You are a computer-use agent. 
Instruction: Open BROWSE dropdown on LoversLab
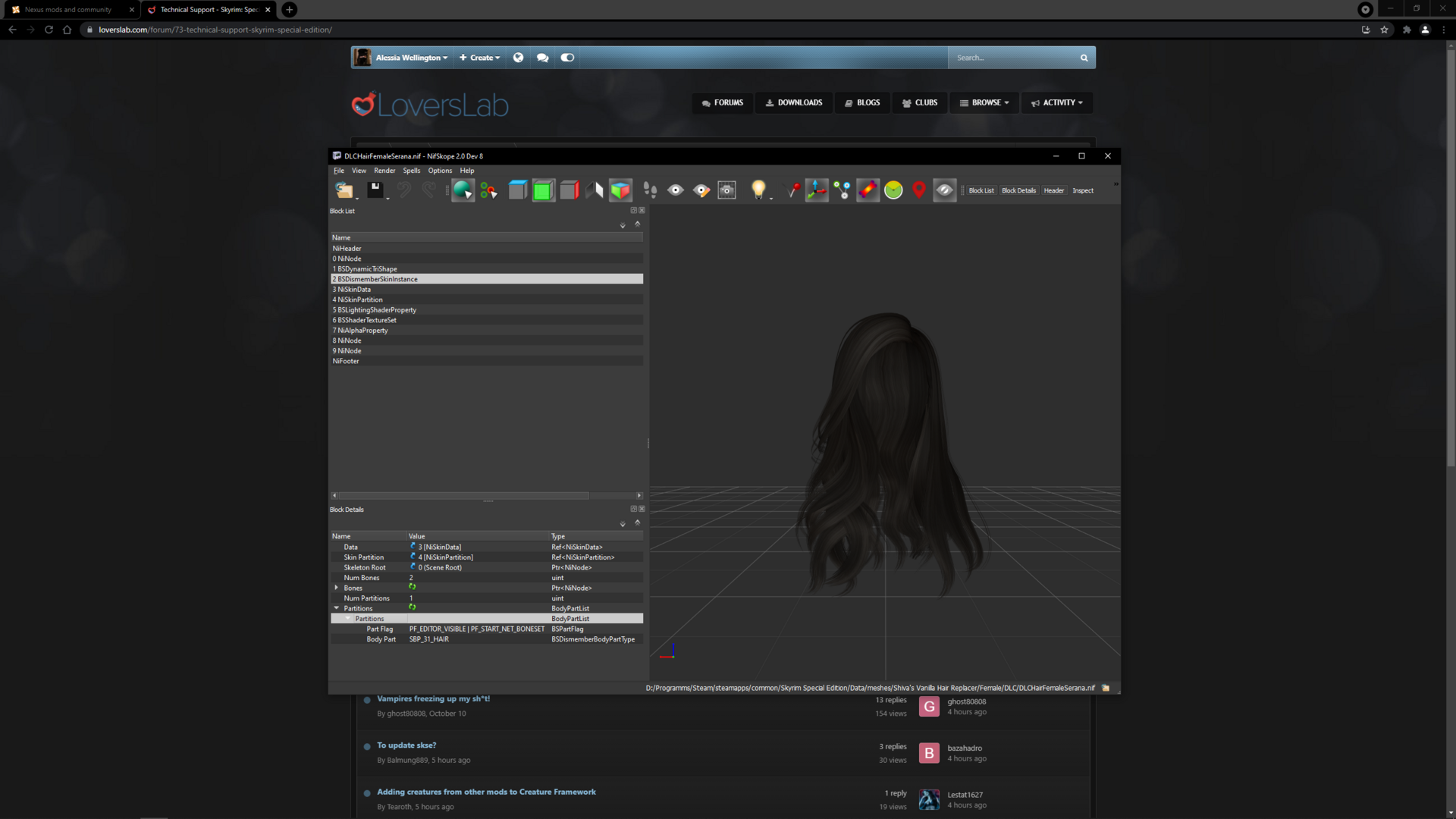tap(984, 103)
